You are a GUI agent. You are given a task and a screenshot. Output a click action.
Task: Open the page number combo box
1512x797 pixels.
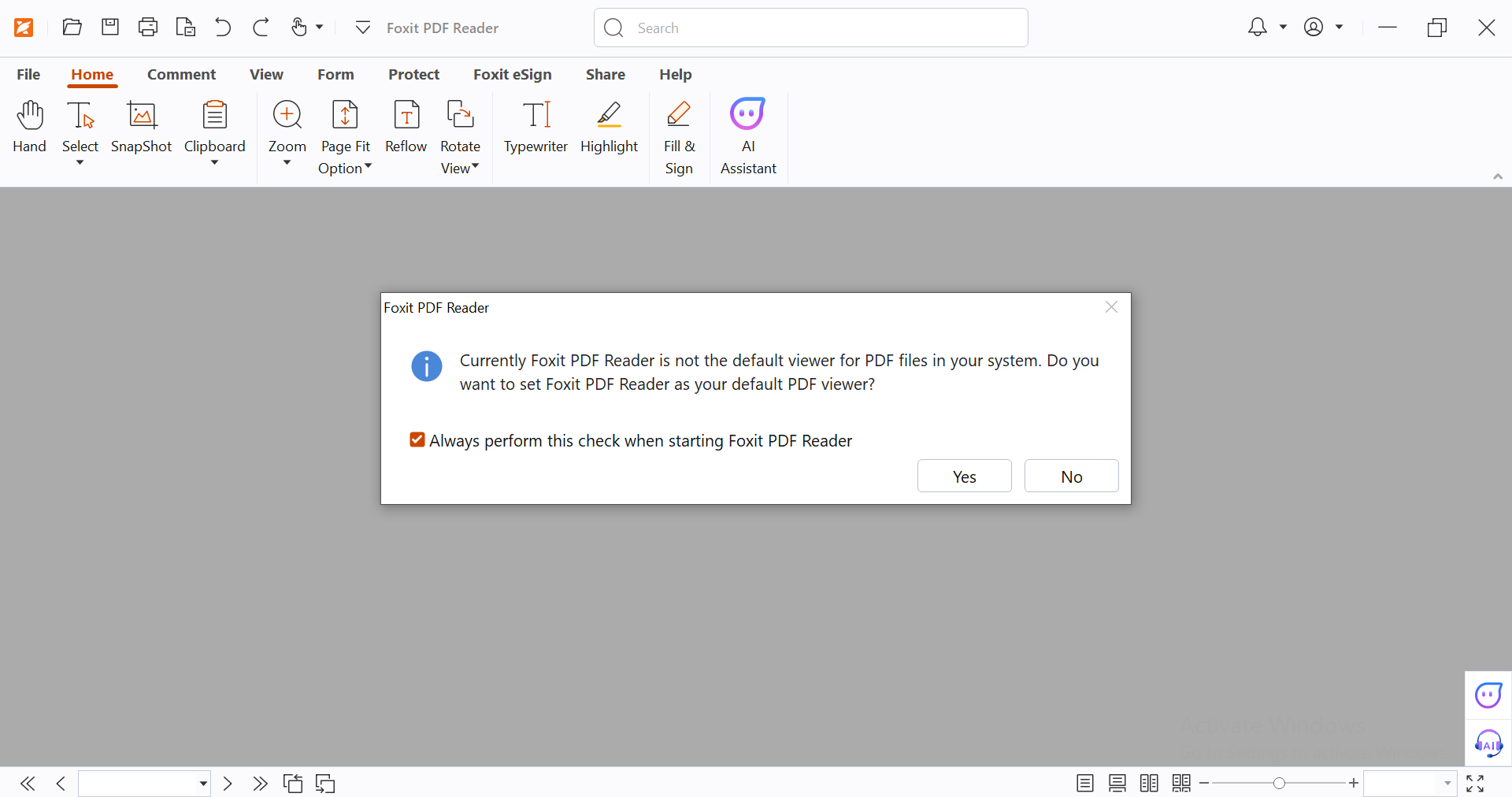(145, 784)
